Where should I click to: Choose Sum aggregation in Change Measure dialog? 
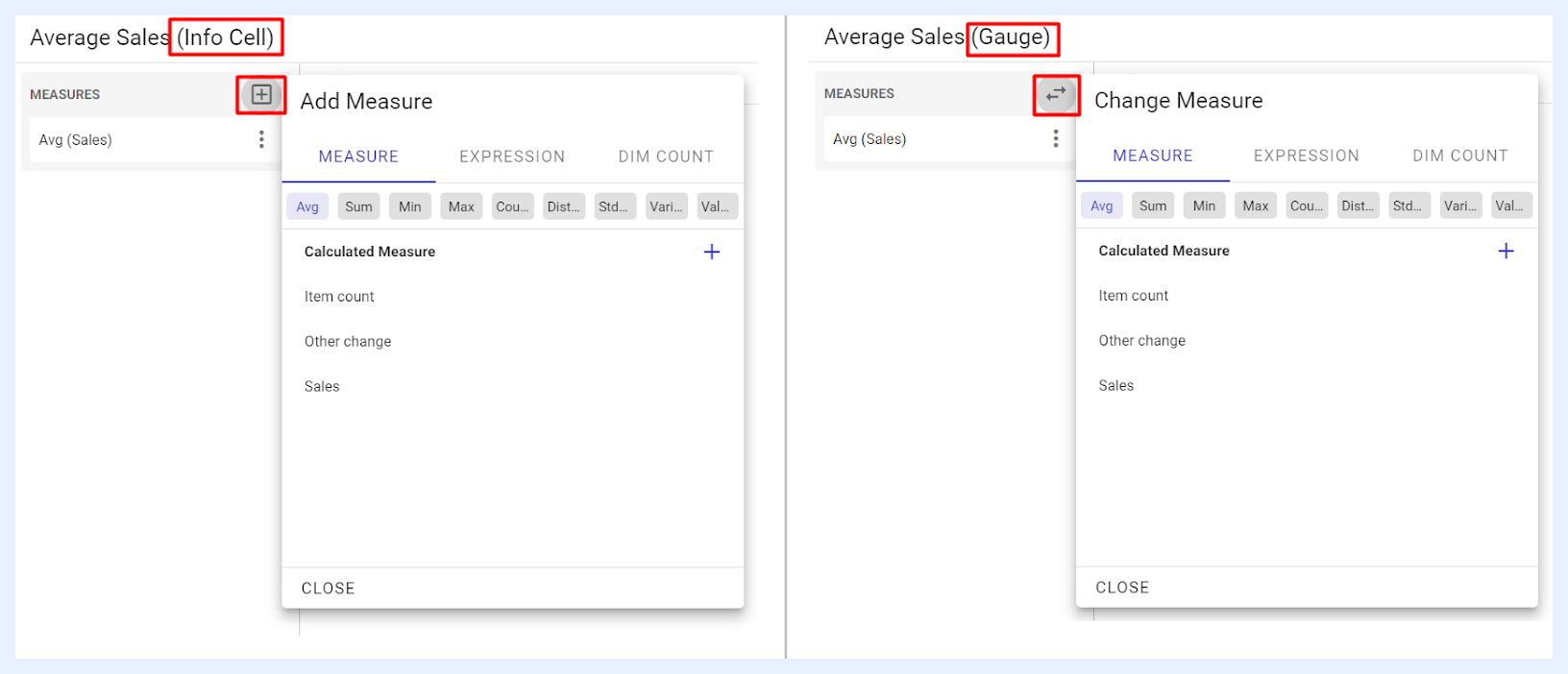pos(1153,205)
